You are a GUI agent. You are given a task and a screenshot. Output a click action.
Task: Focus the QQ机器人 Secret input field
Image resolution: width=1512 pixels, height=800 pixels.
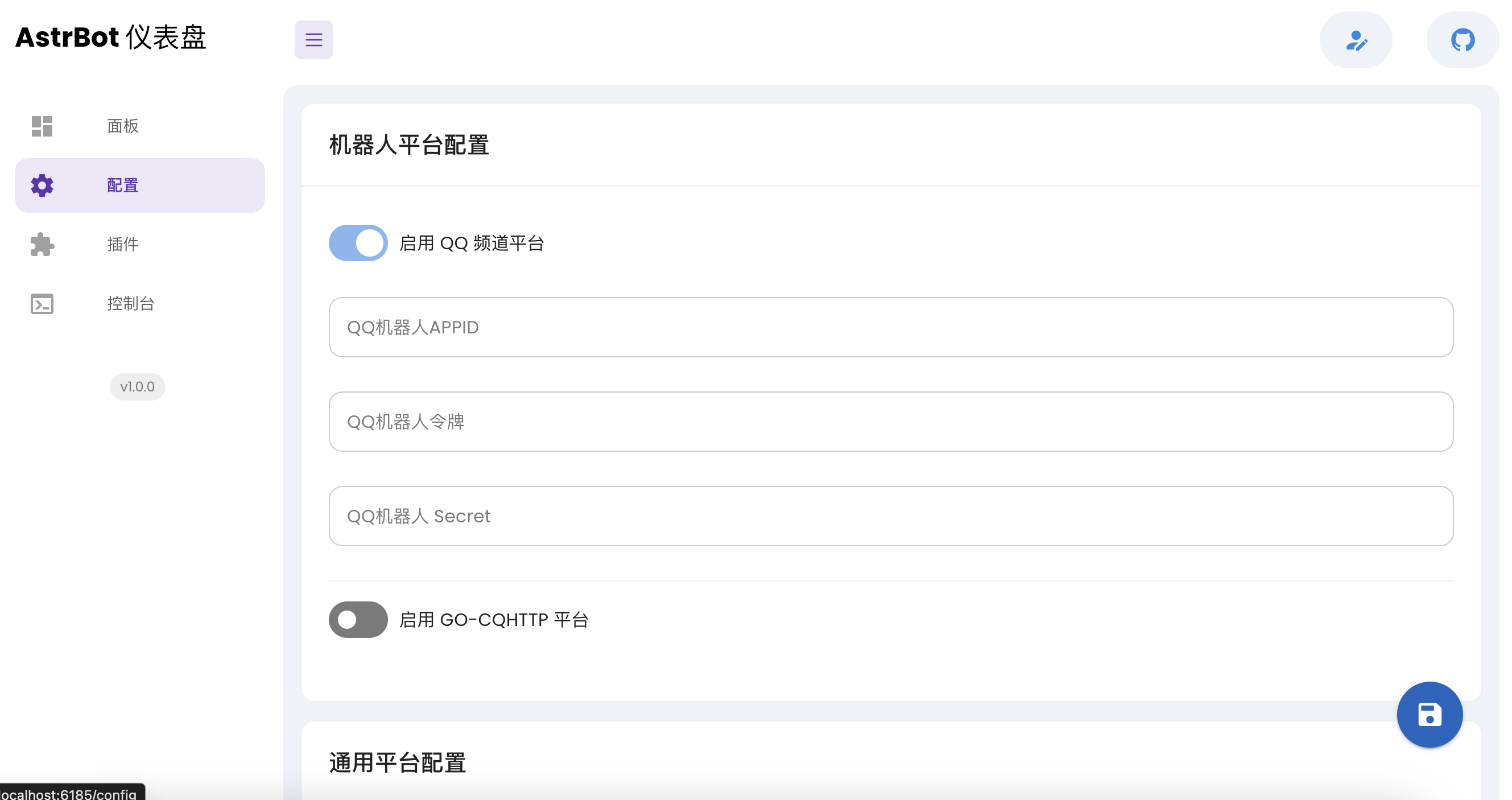pyautogui.click(x=891, y=517)
